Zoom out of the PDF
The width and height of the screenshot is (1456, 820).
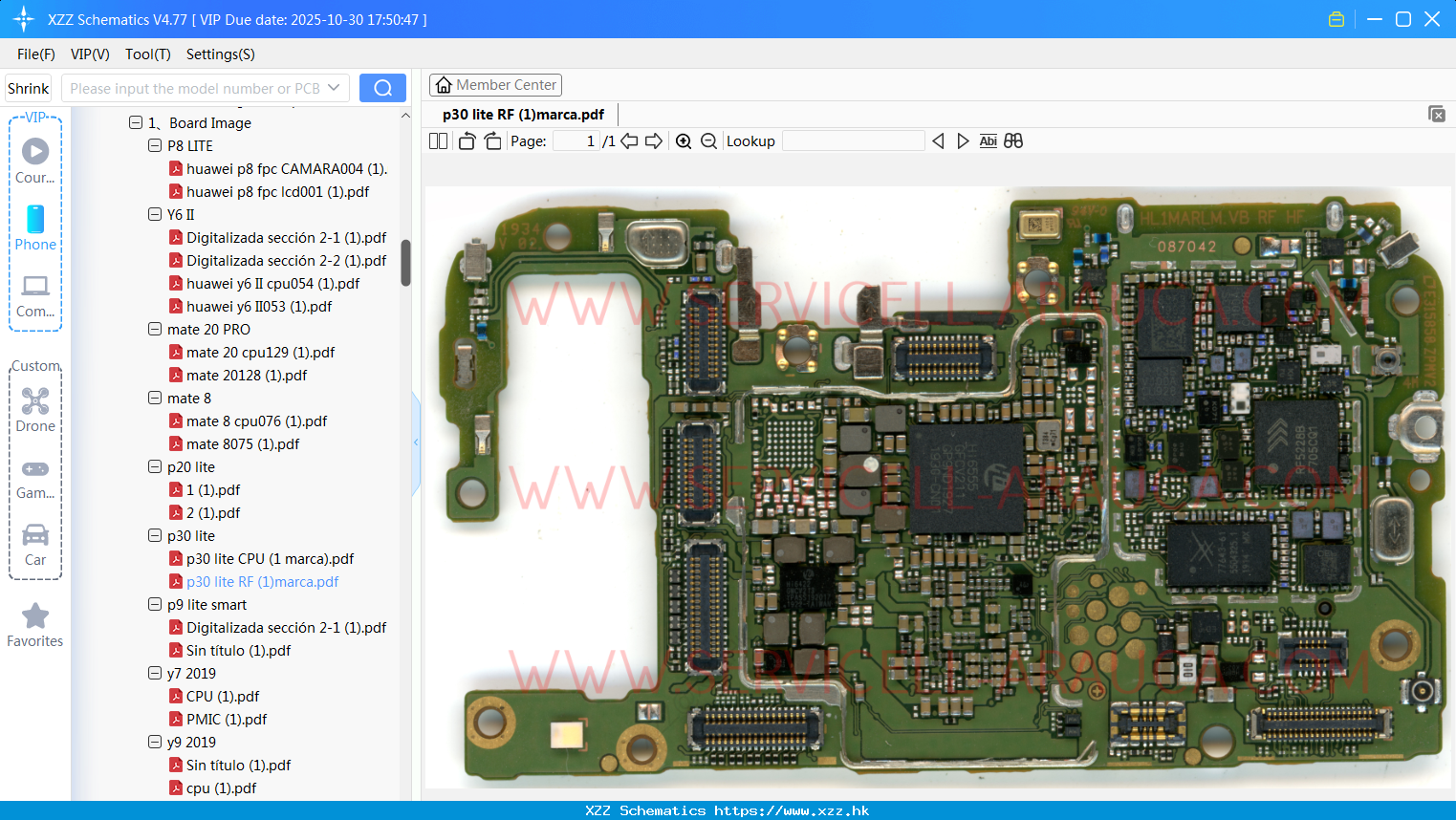click(708, 140)
